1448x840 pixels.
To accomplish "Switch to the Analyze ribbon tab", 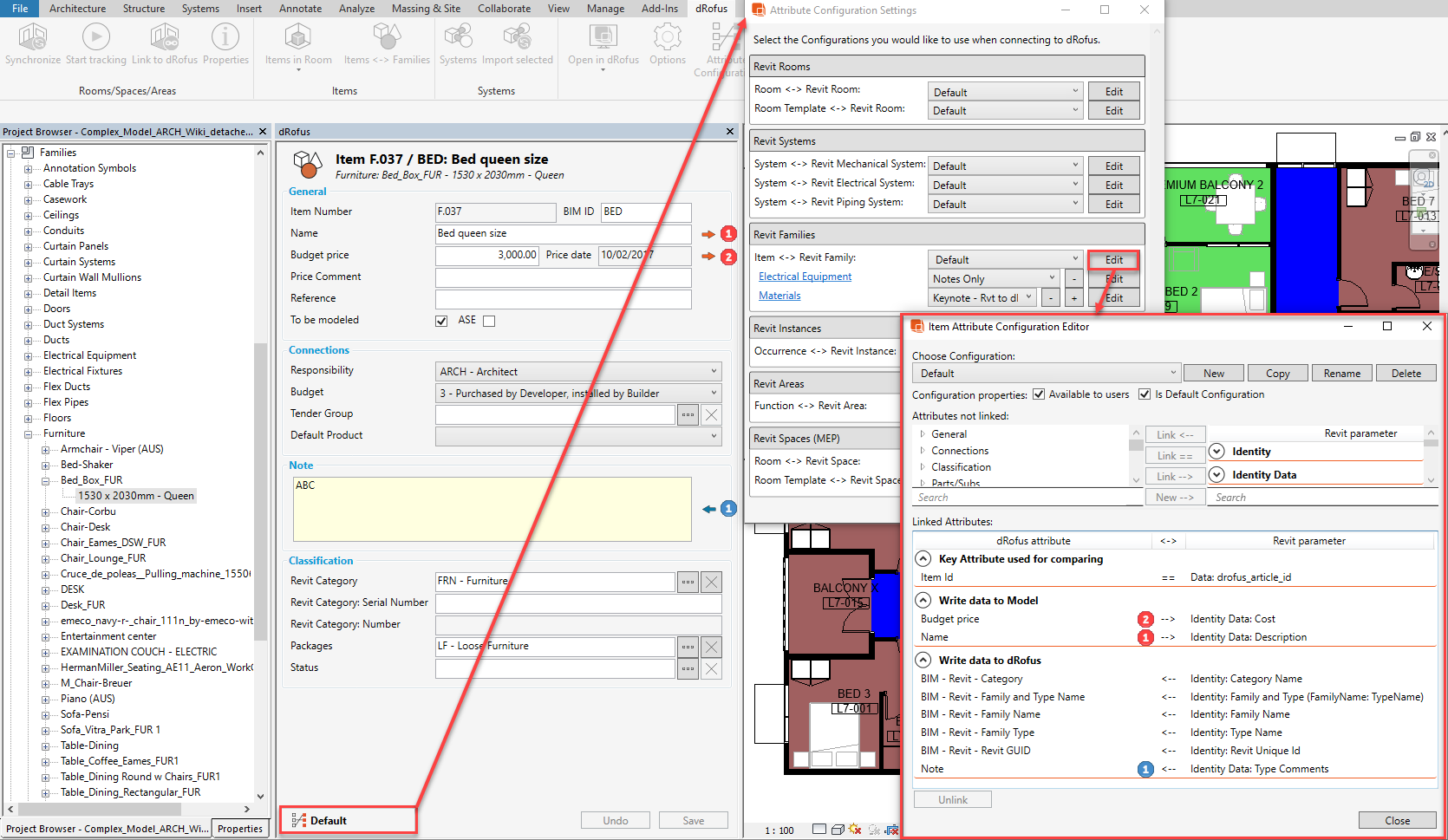I will point(356,9).
